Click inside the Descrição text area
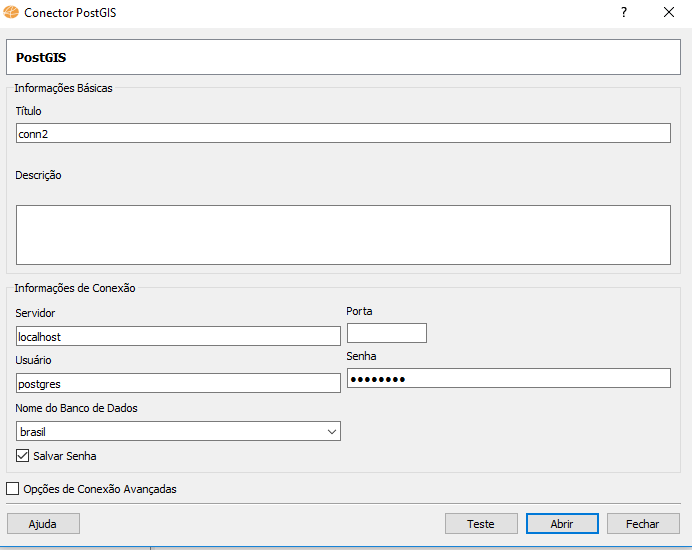The height and width of the screenshot is (550, 692). pos(343,235)
